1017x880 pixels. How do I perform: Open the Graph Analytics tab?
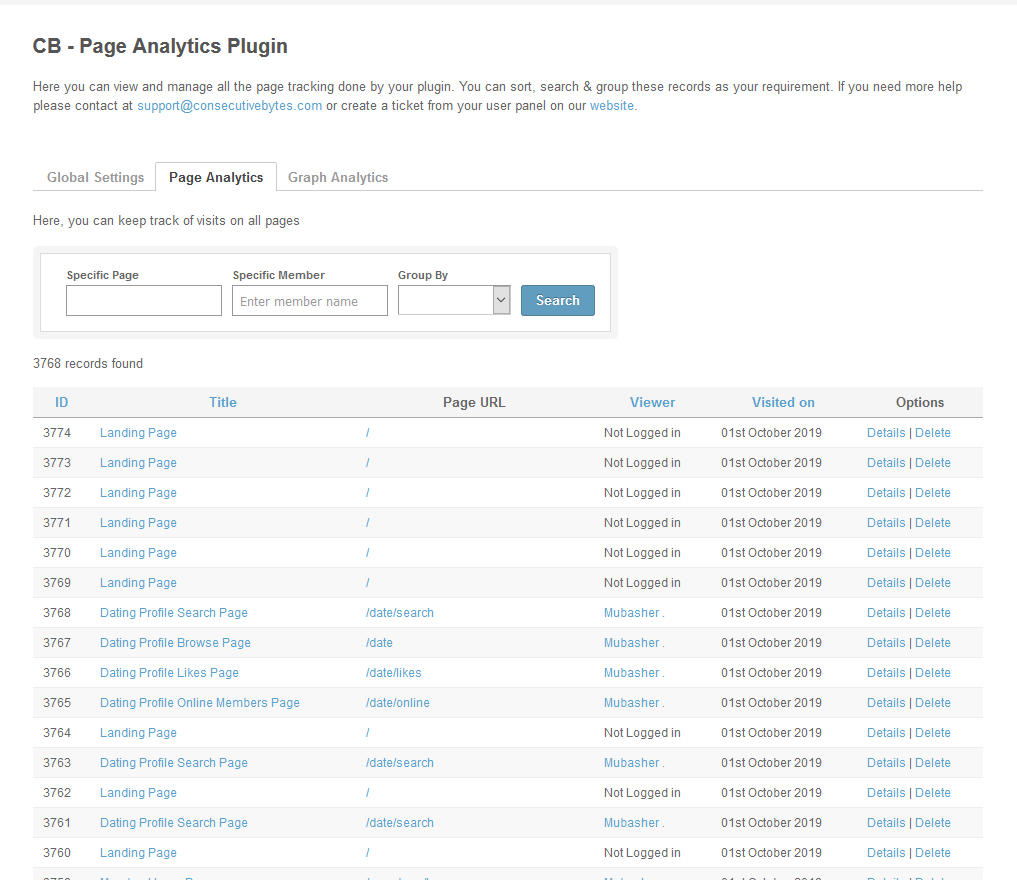(338, 177)
